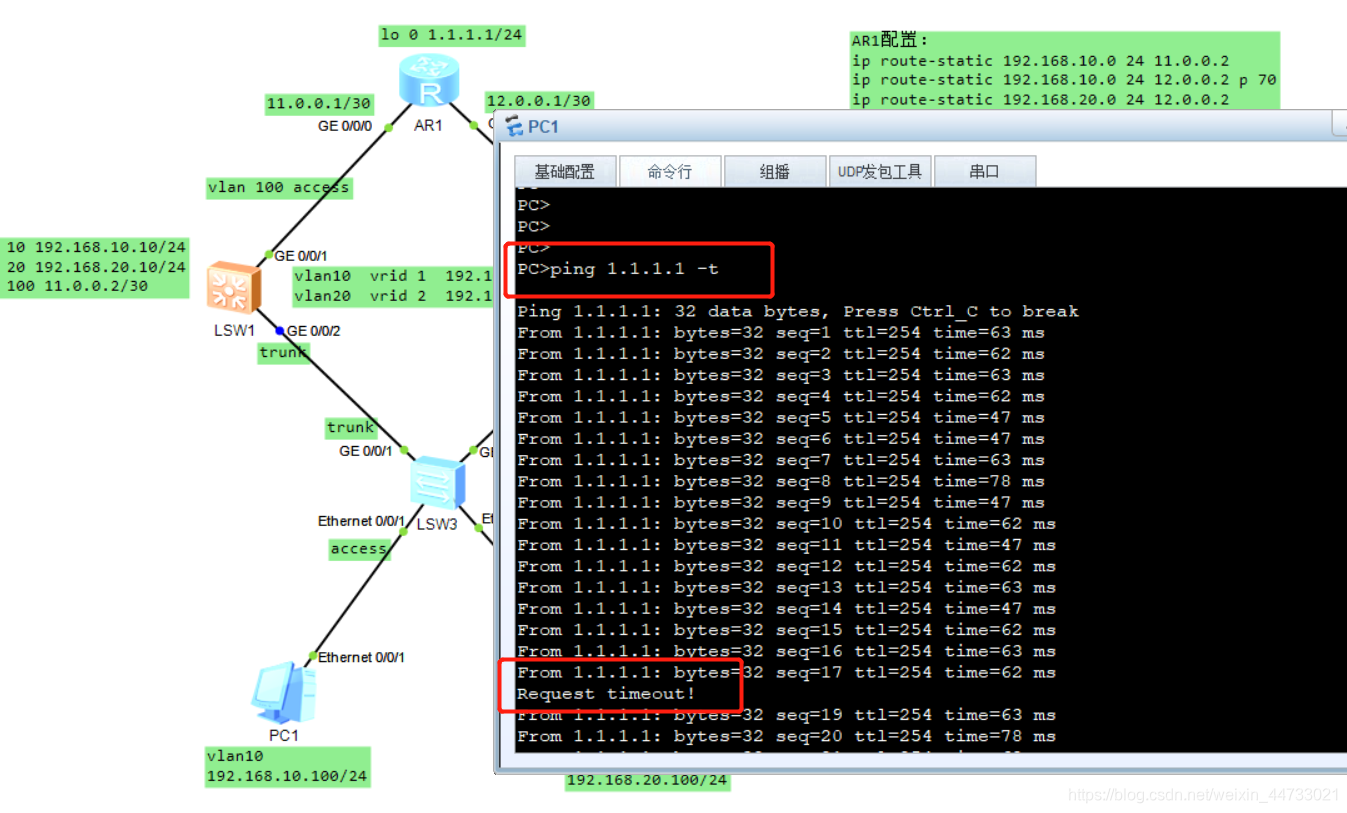Click the 'Press Ctrl_C to break' ping header line
The width and height of the screenshot is (1347, 813).
click(x=797, y=311)
